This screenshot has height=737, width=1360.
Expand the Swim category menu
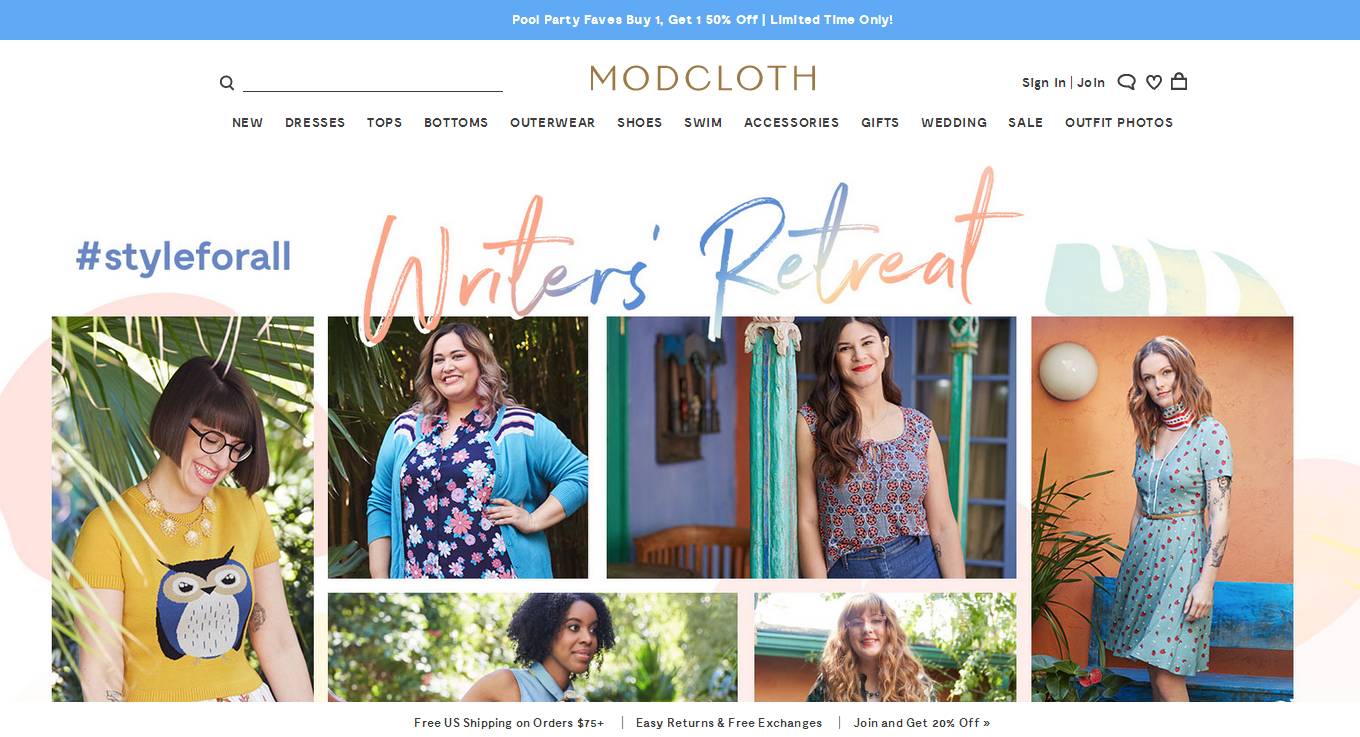[x=703, y=122]
